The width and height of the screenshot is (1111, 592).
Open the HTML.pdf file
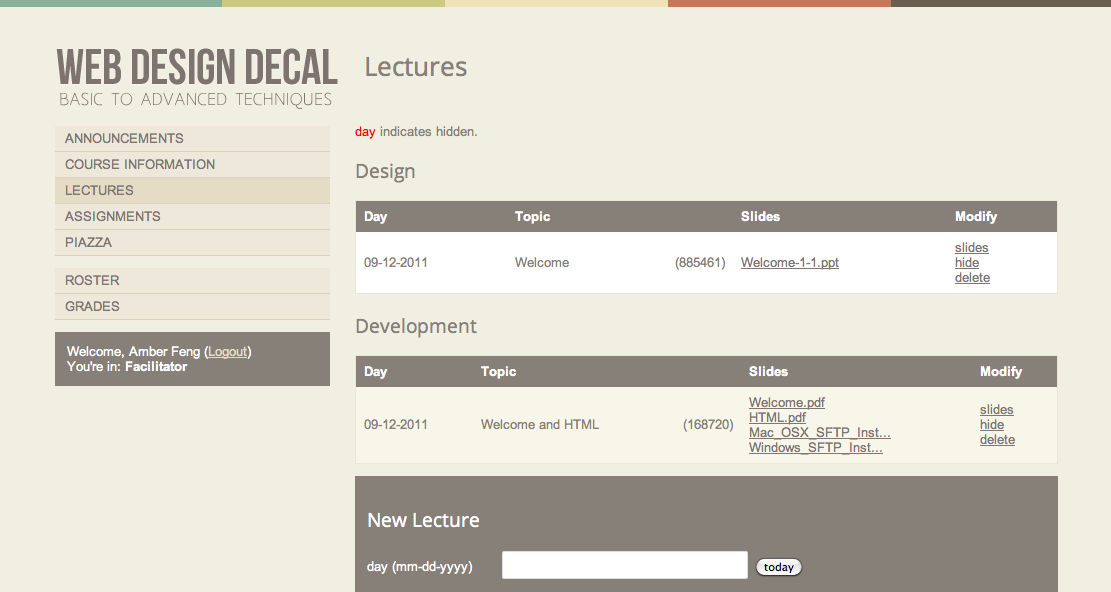(x=777, y=417)
